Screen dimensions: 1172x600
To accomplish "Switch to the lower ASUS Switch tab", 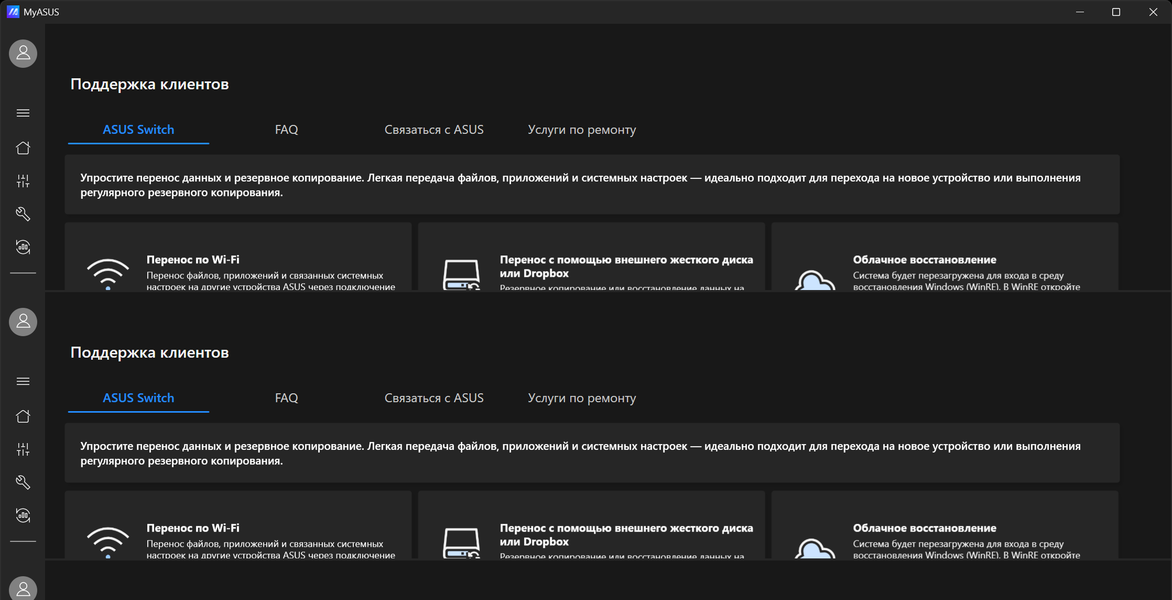I will coord(138,398).
